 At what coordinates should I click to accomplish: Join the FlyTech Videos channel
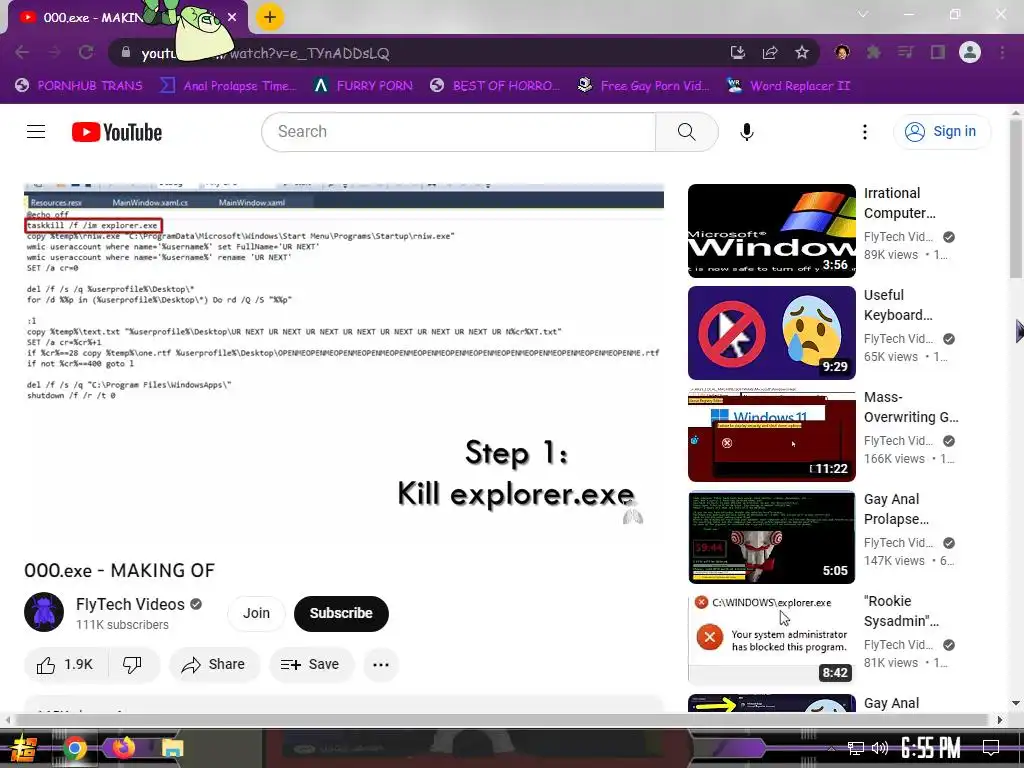256,613
